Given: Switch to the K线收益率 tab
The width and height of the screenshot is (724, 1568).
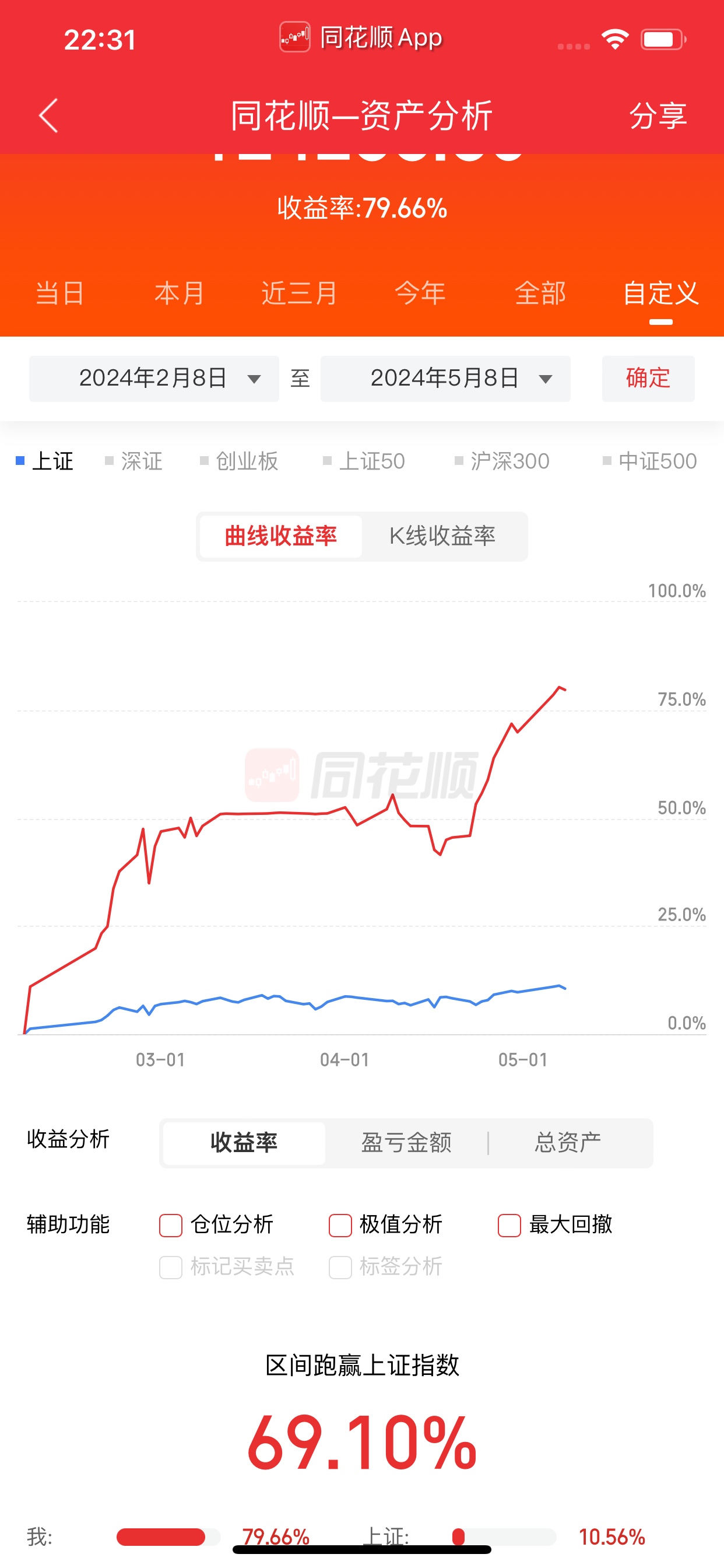Looking at the screenshot, I should click(442, 536).
